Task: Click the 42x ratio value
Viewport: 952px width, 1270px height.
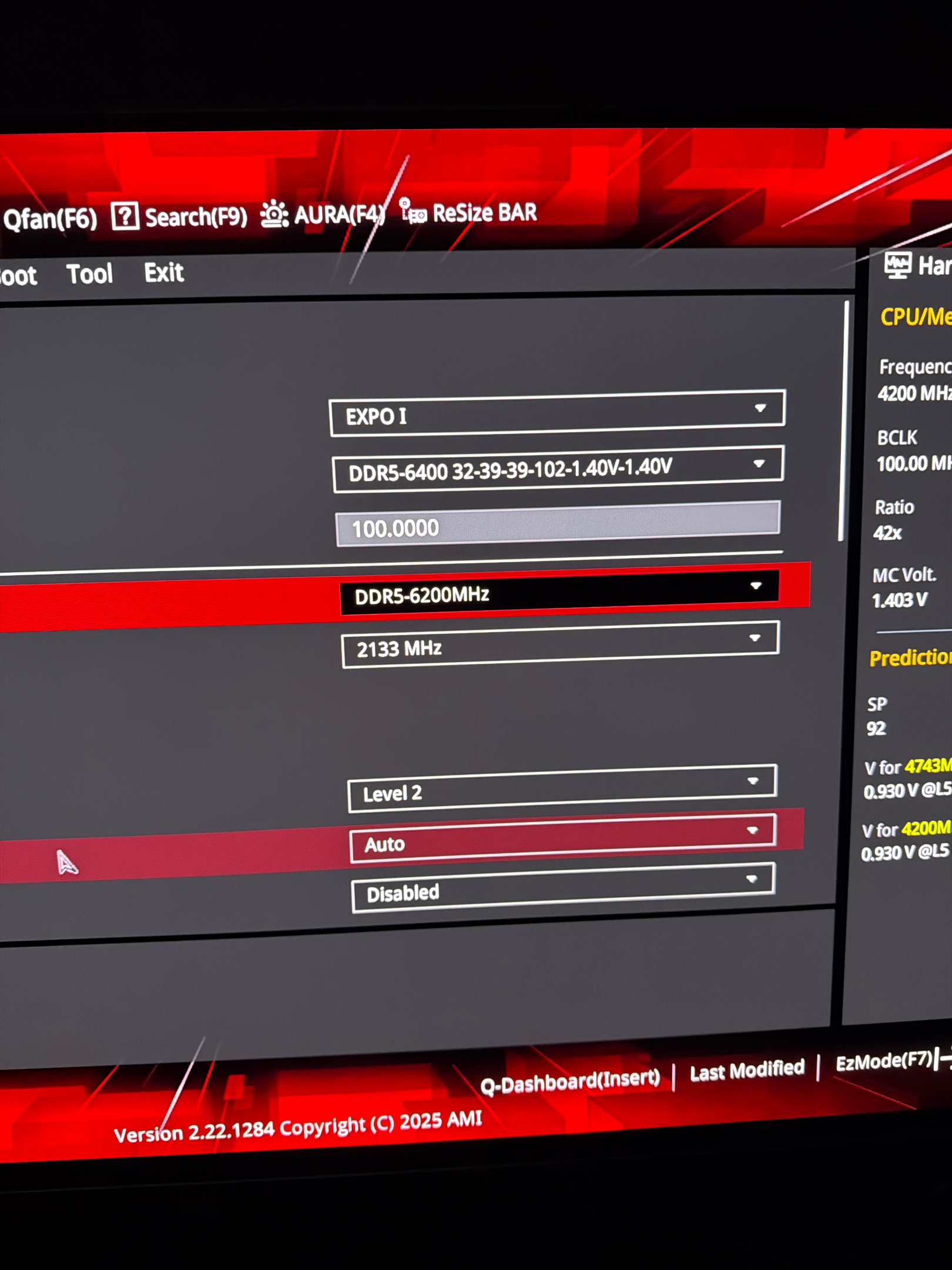Action: 887,533
